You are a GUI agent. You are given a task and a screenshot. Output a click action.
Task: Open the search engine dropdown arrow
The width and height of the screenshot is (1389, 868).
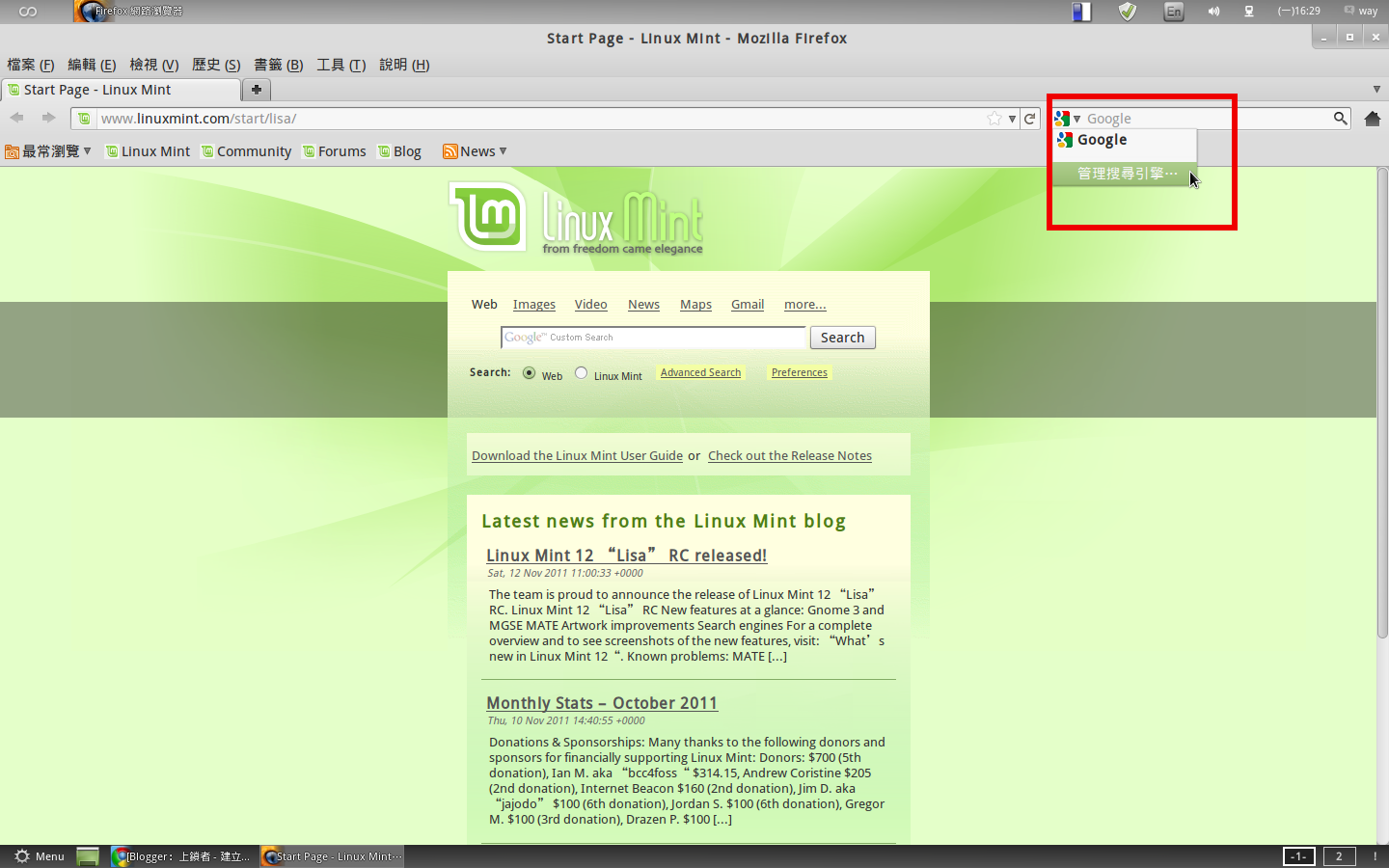click(x=1077, y=119)
